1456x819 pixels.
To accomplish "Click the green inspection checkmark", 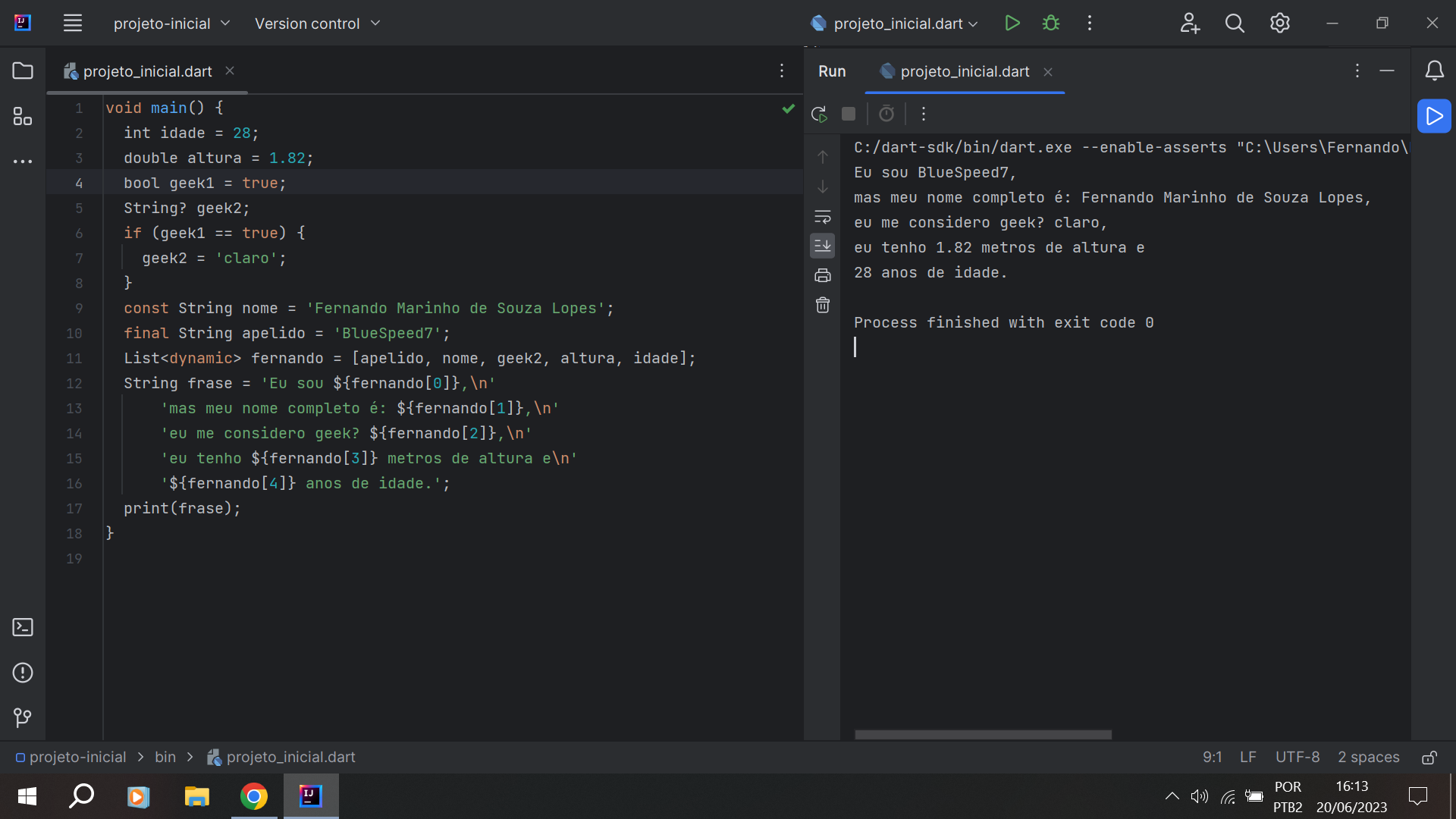I will (789, 108).
